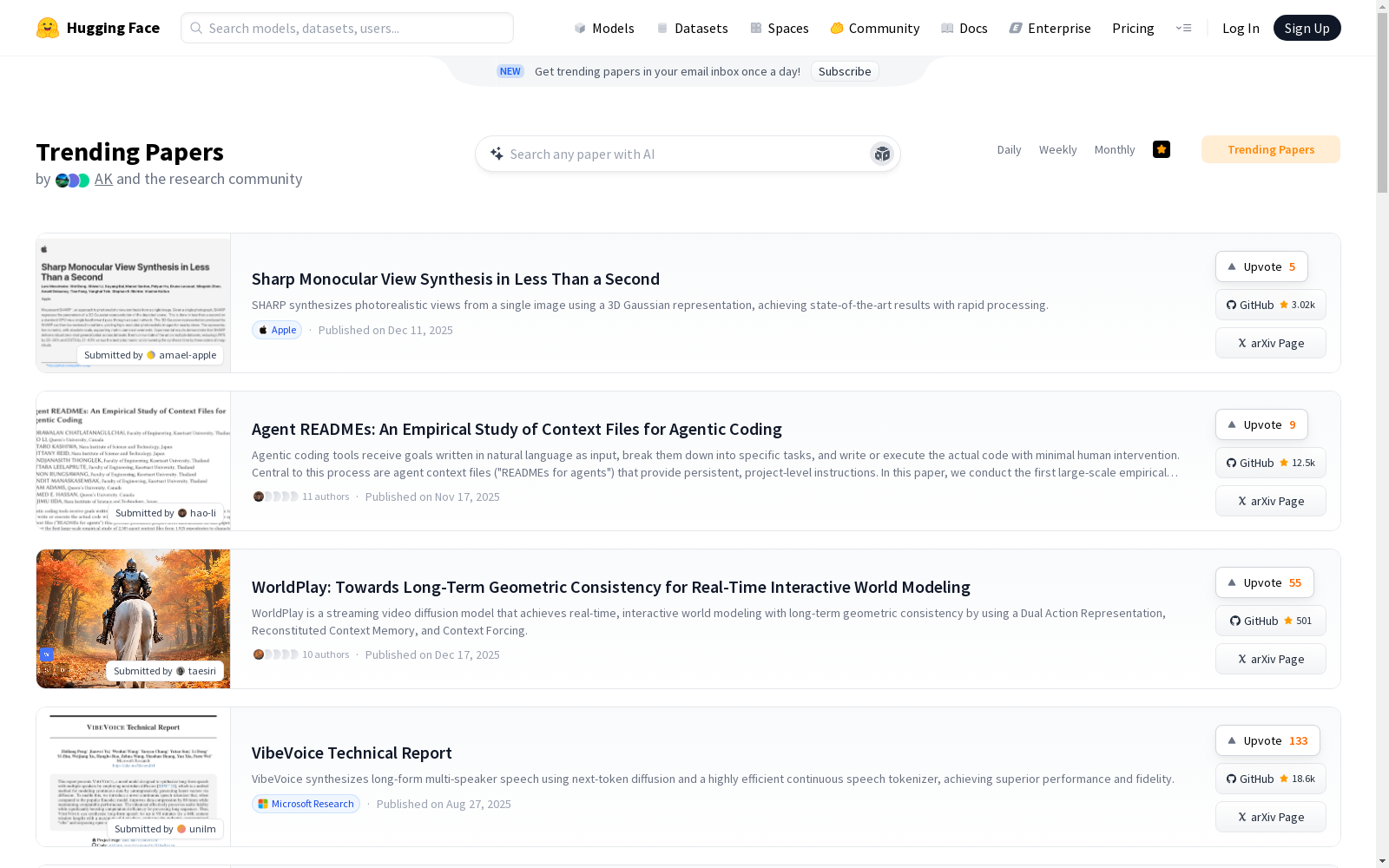
Task: Open the Agent READMEs paper title
Action: click(x=517, y=429)
